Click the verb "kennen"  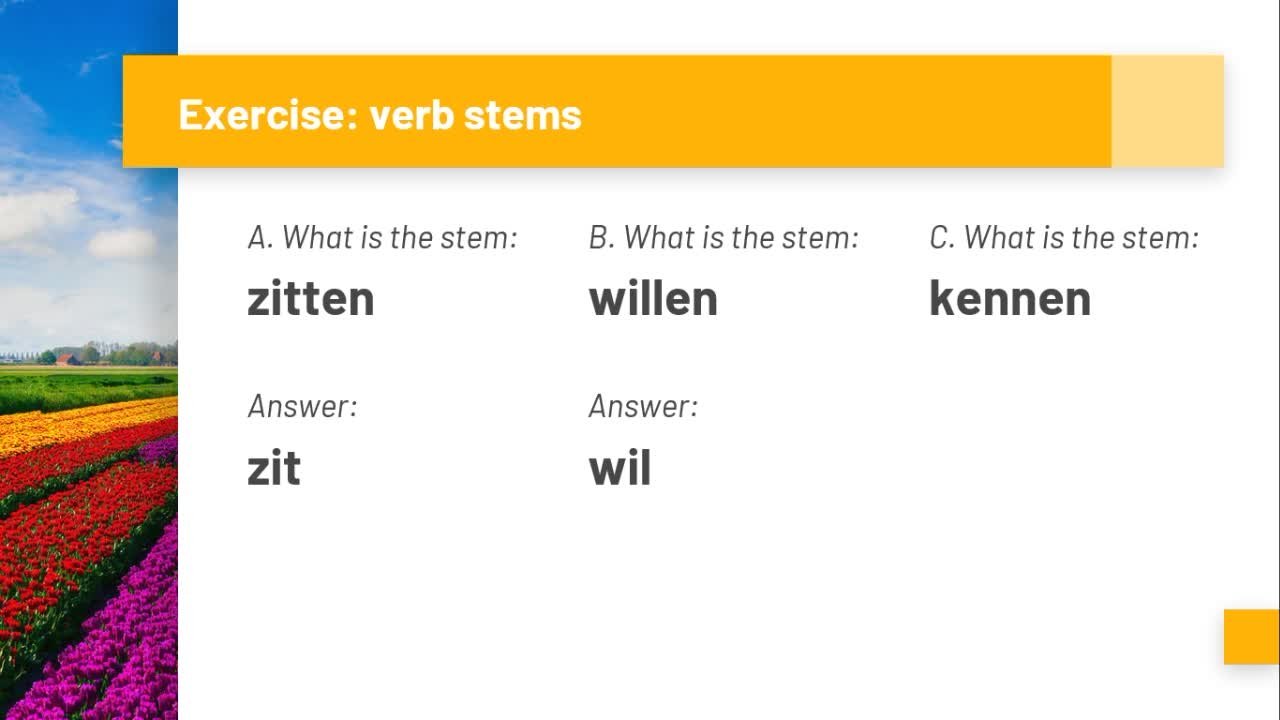[x=1009, y=298]
